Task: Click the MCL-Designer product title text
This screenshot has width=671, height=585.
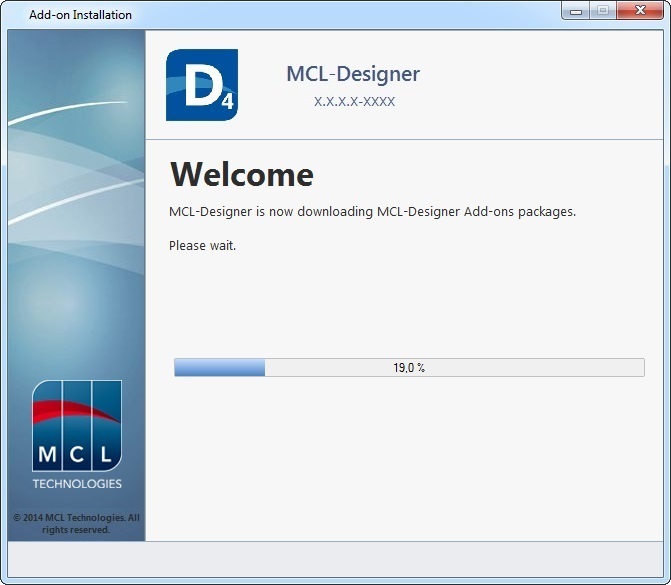Action: click(x=353, y=74)
